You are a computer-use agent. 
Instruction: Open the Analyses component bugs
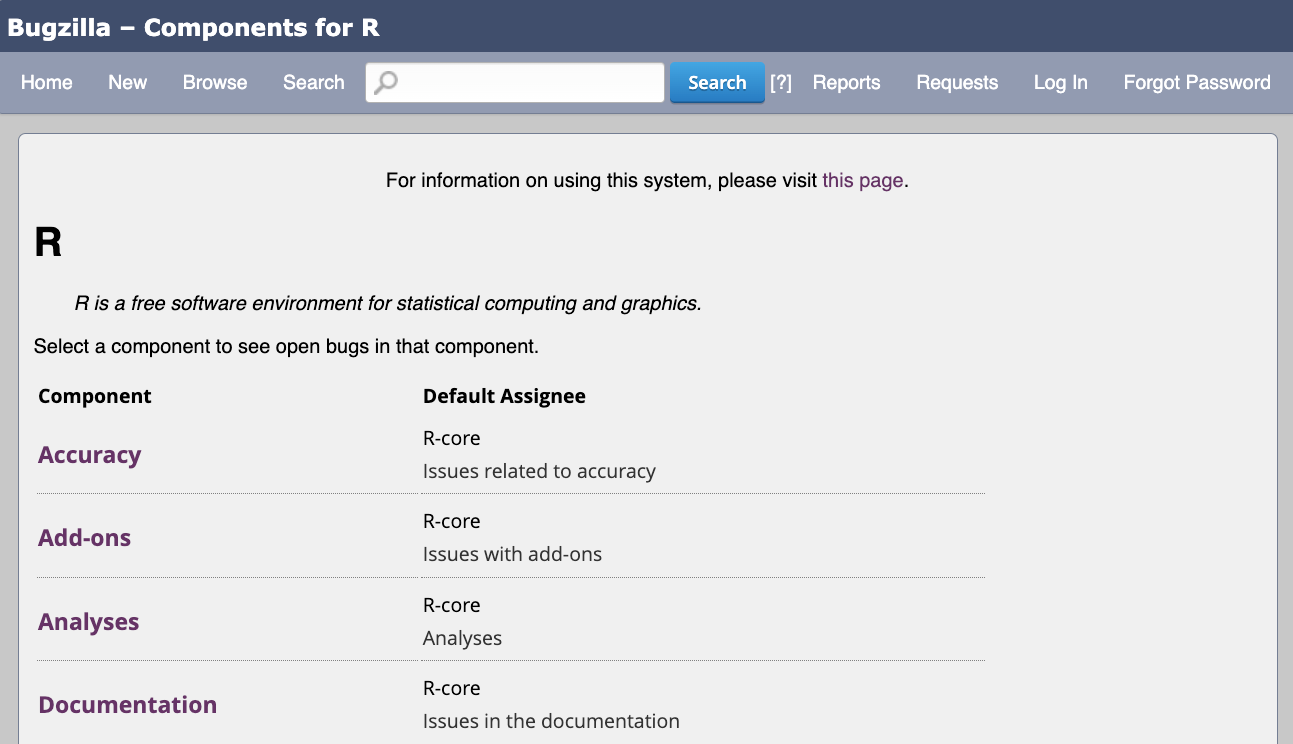88,622
